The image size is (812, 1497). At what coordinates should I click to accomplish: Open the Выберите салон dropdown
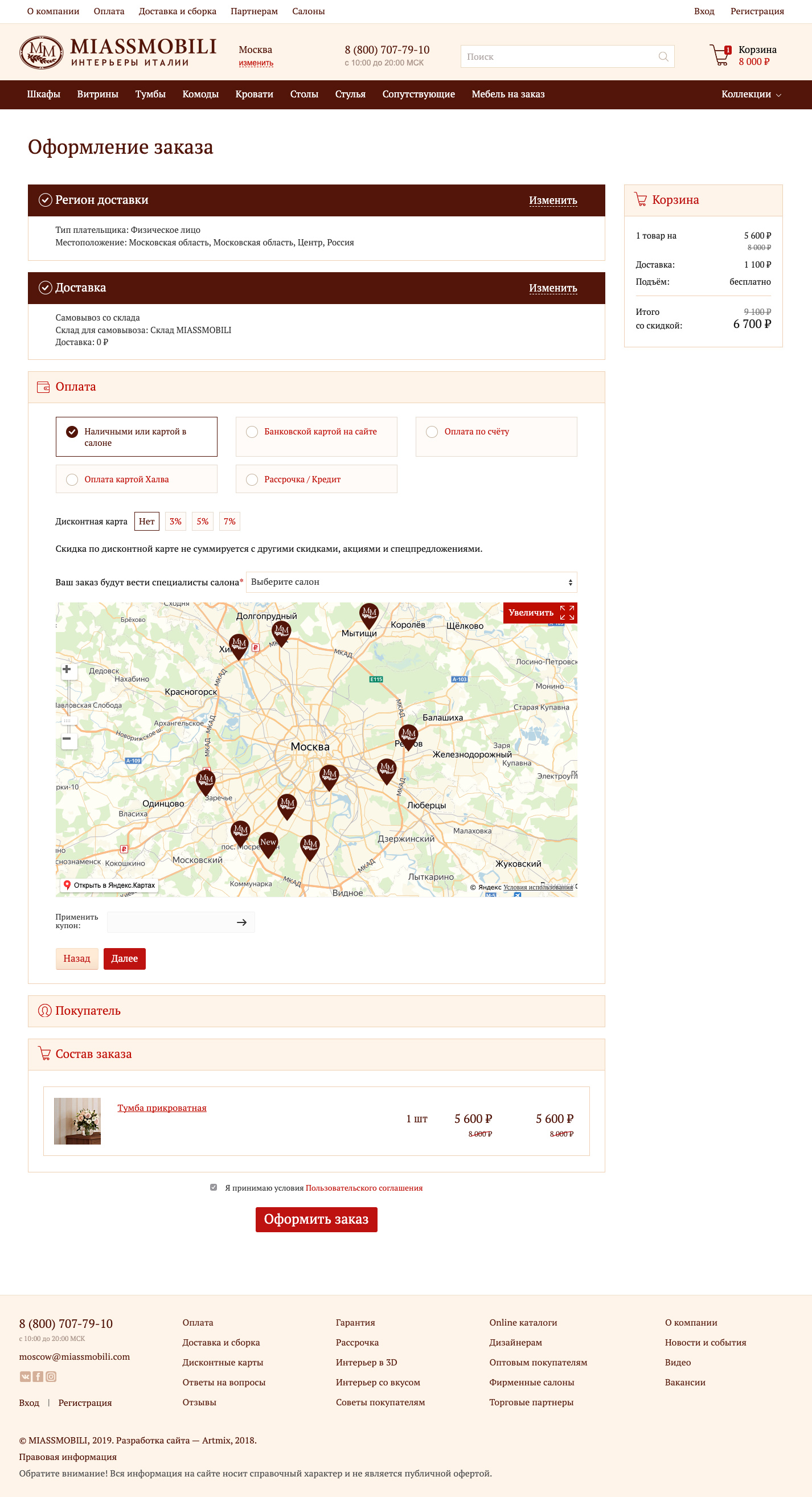coord(412,582)
